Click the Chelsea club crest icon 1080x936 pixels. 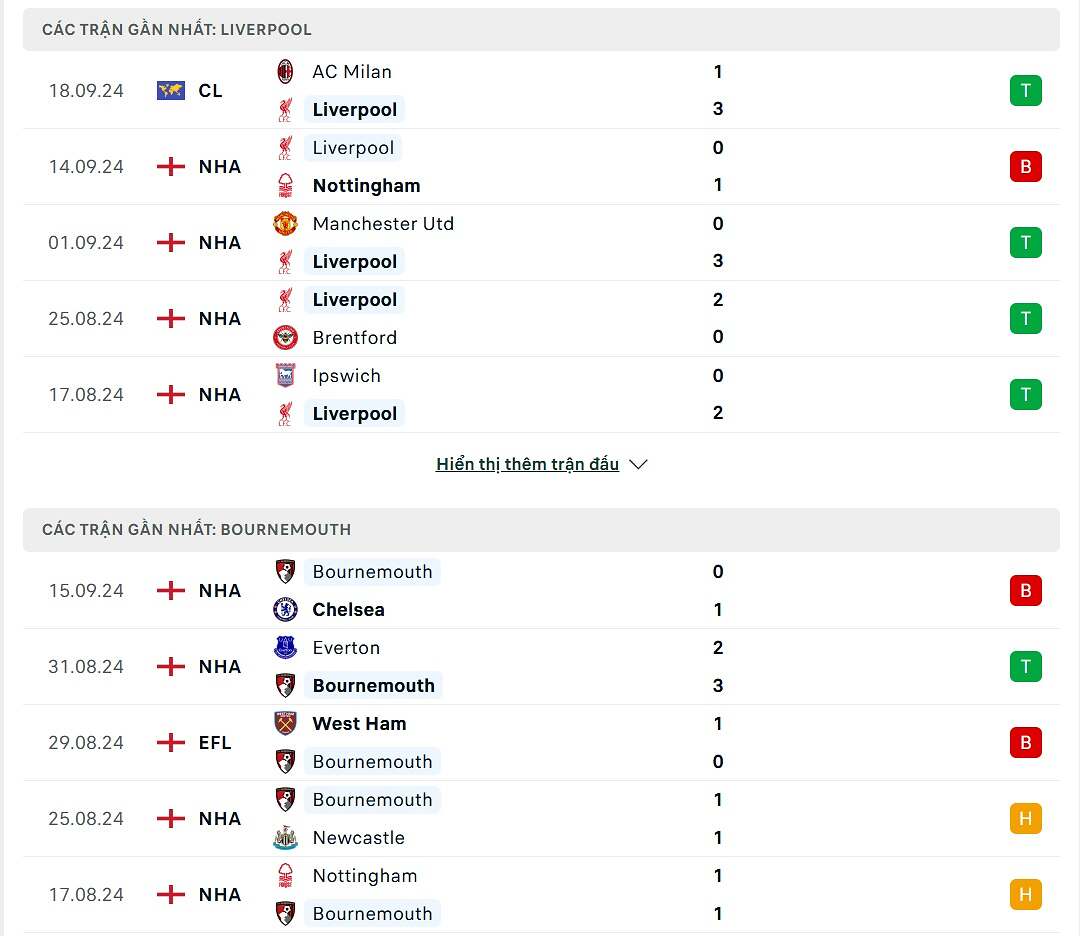click(x=286, y=610)
